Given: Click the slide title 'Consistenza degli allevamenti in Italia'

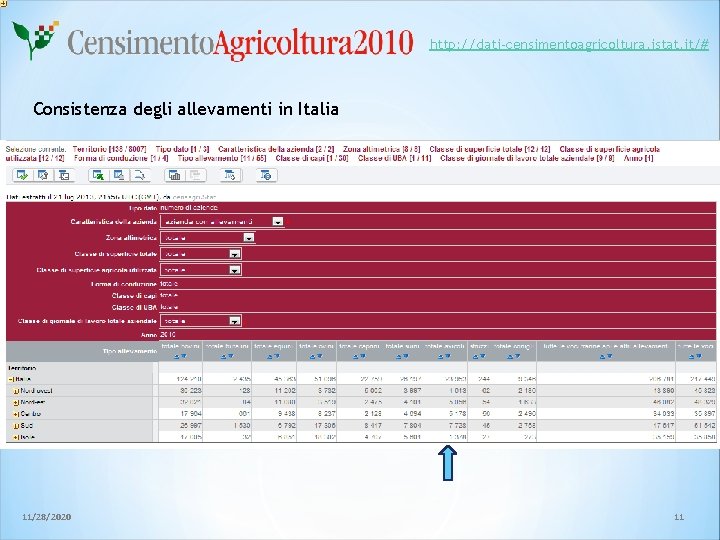Looking at the screenshot, I should pos(186,109).
